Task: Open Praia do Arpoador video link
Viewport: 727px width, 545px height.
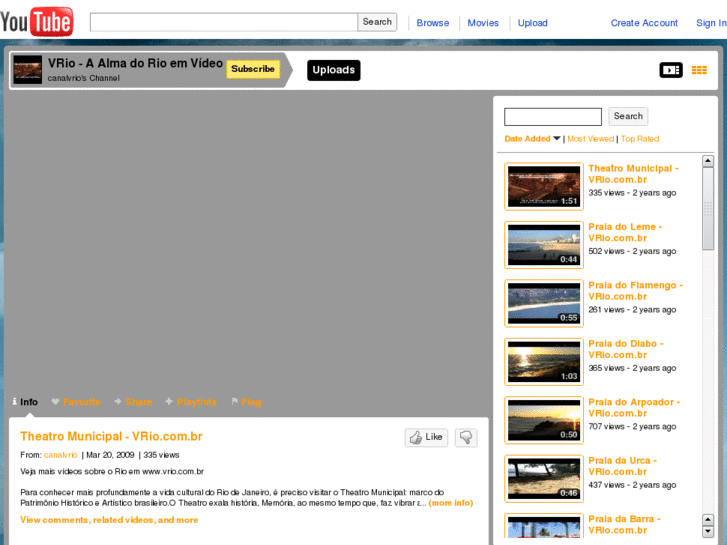Action: coord(634,408)
